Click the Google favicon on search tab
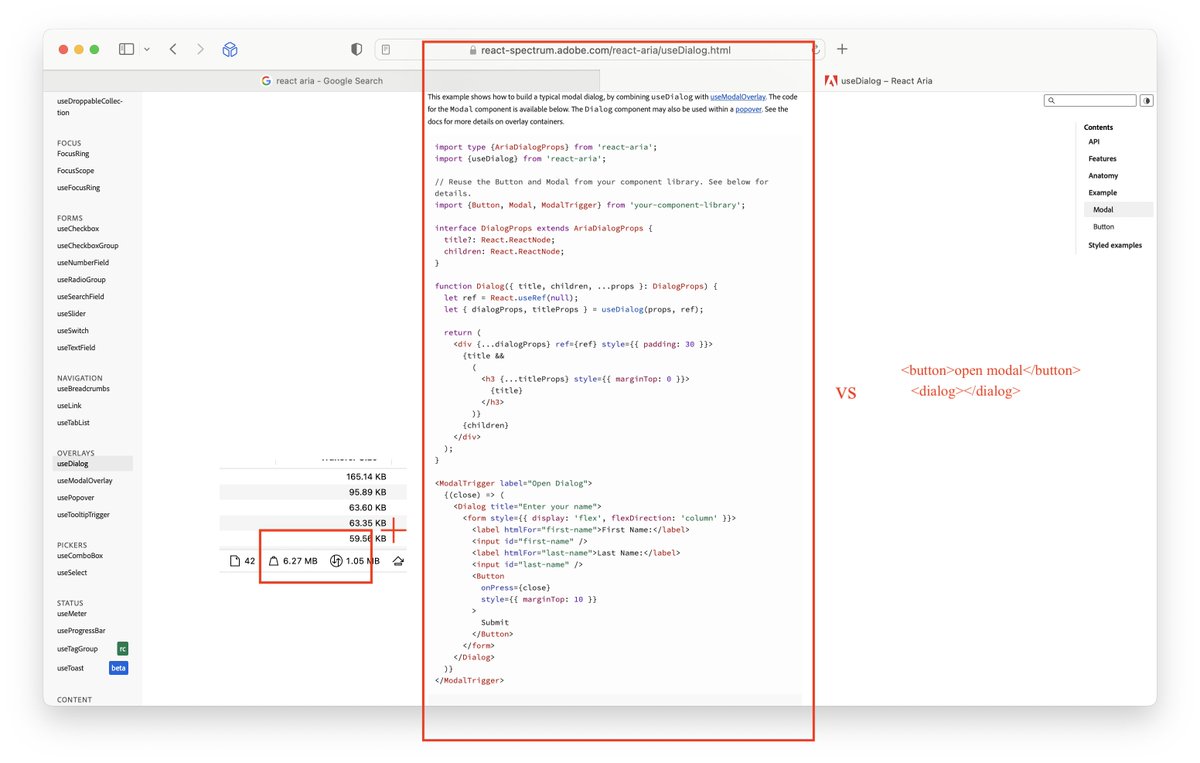 coord(267,81)
